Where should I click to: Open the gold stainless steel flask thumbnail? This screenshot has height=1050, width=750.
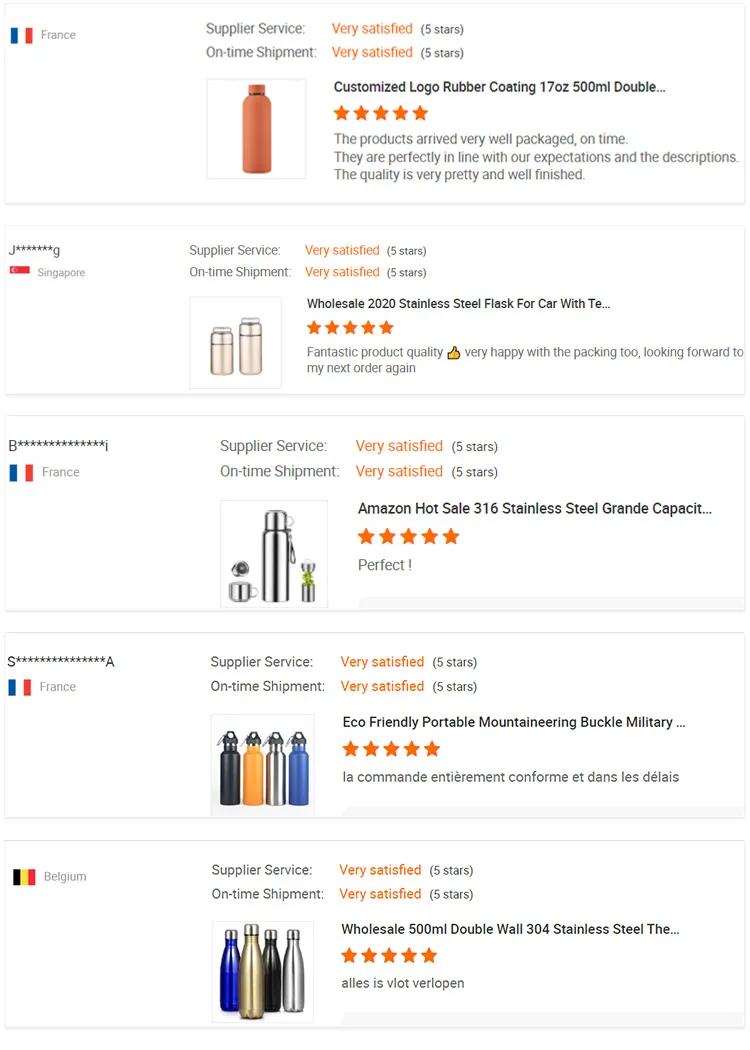click(x=236, y=342)
